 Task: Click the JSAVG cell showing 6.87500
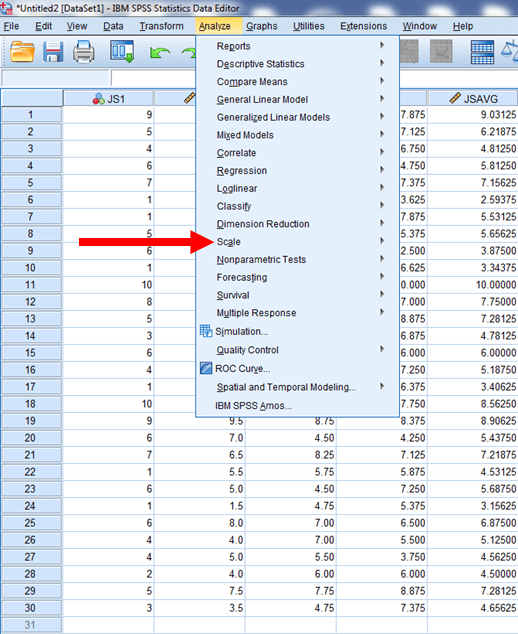coord(473,523)
